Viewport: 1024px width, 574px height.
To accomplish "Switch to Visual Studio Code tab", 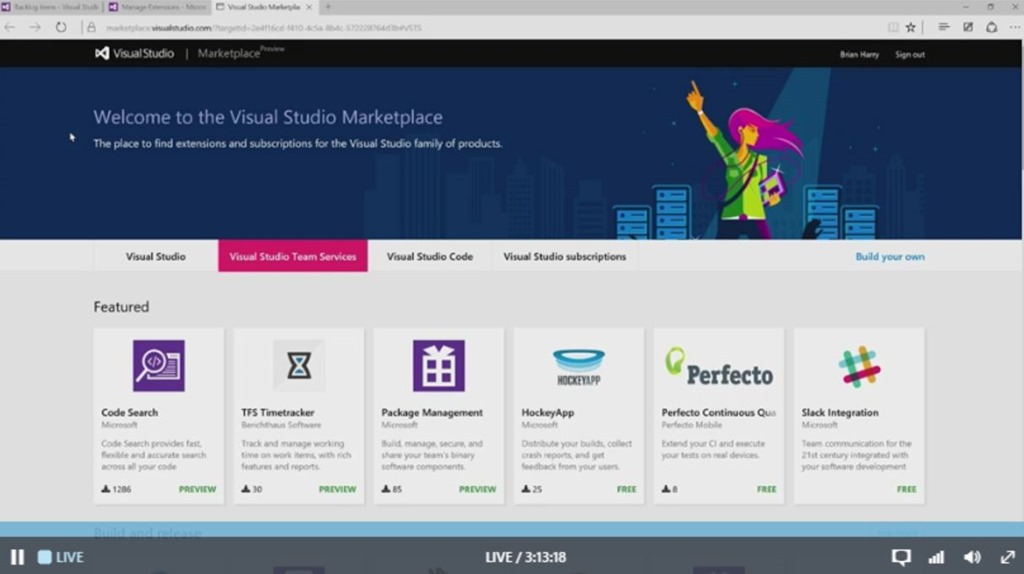I will 429,257.
